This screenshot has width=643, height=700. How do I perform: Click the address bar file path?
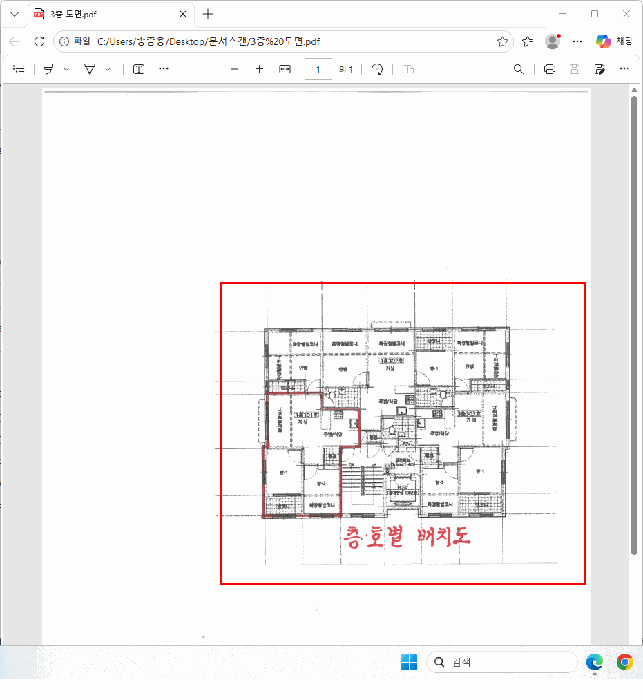coord(209,42)
